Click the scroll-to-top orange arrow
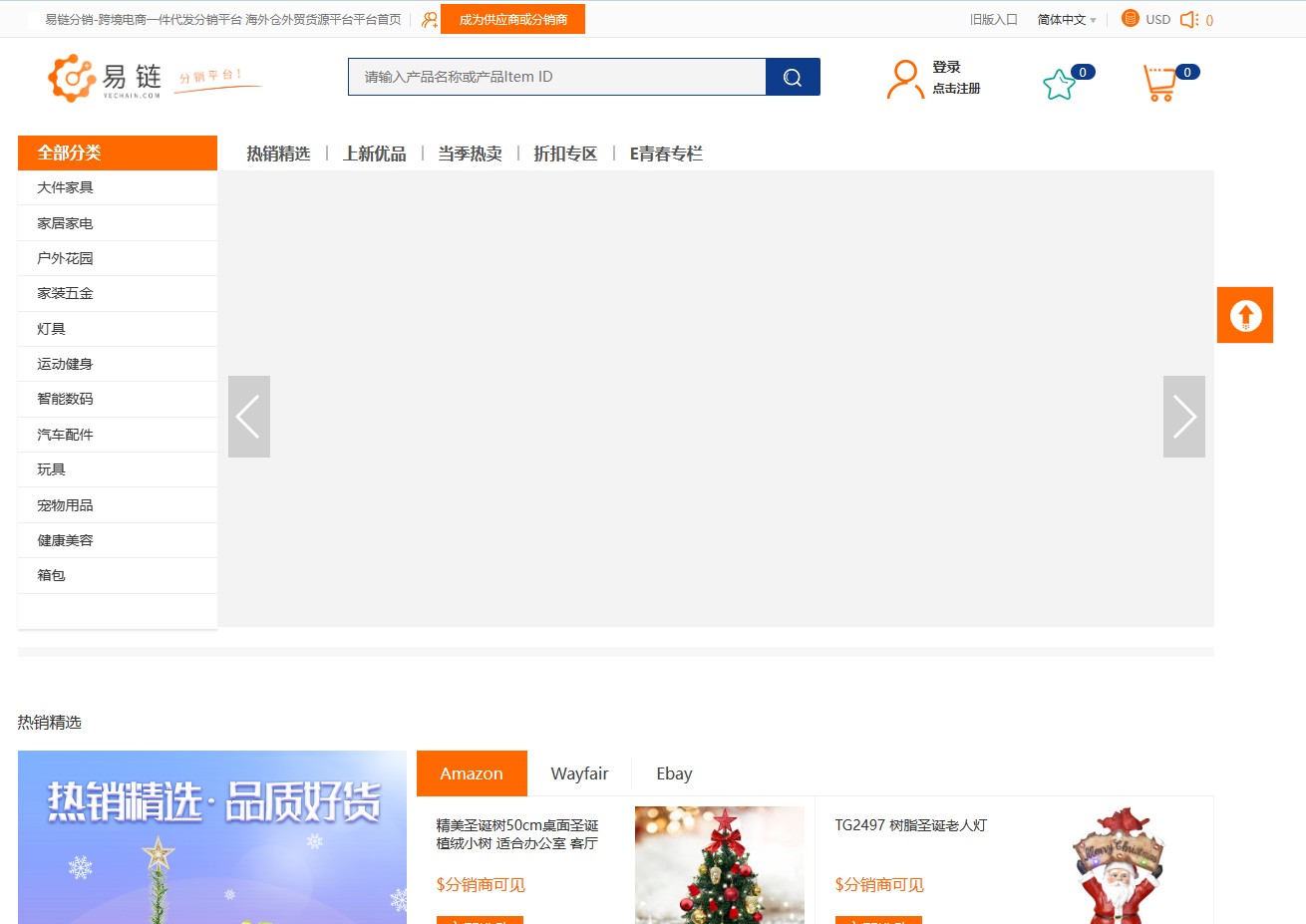 coord(1245,315)
